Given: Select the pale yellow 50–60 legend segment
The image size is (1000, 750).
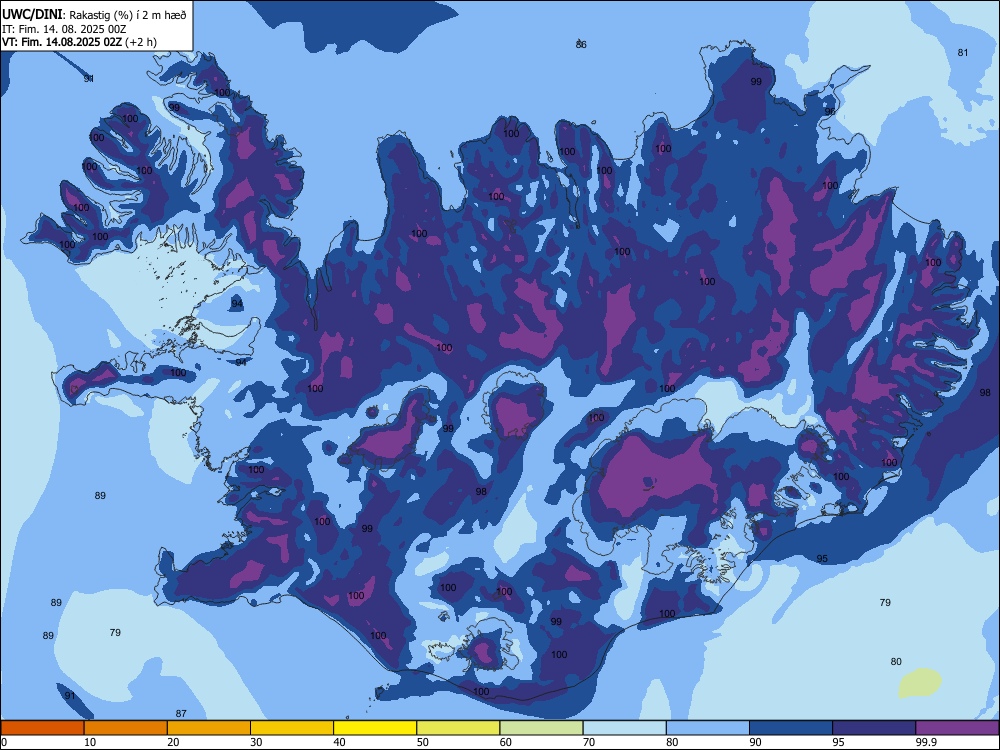Looking at the screenshot, I should pyautogui.click(x=458, y=728).
